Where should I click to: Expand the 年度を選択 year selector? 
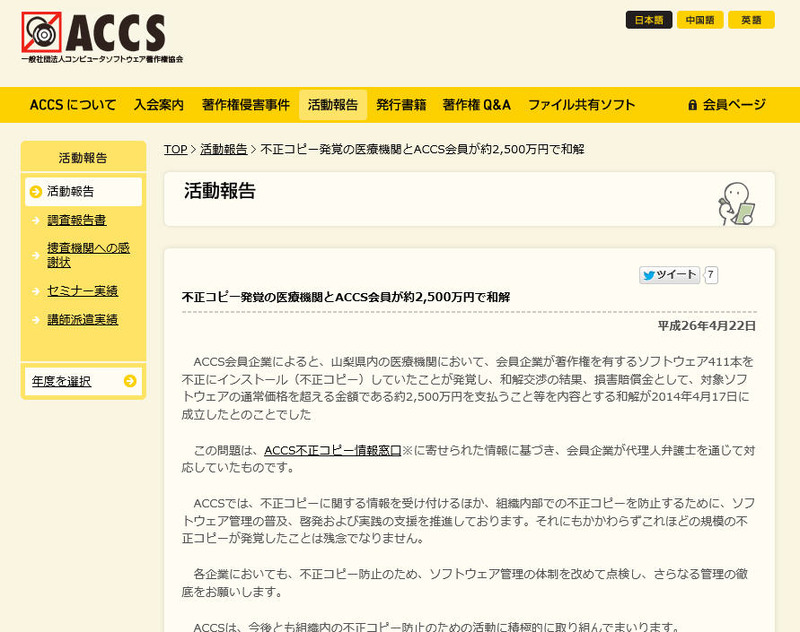(x=83, y=381)
